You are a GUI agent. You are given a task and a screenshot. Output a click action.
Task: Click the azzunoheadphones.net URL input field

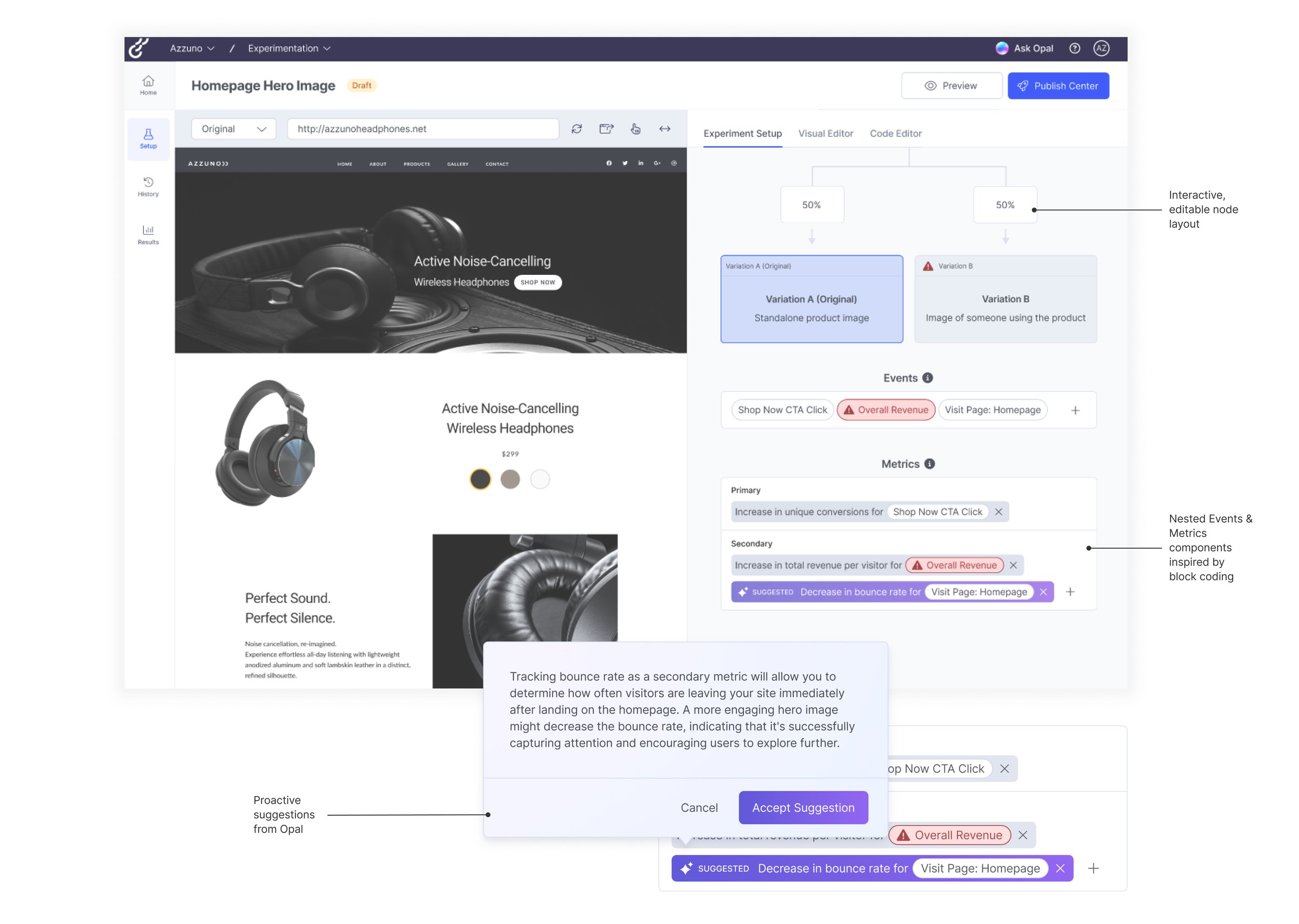click(x=422, y=129)
